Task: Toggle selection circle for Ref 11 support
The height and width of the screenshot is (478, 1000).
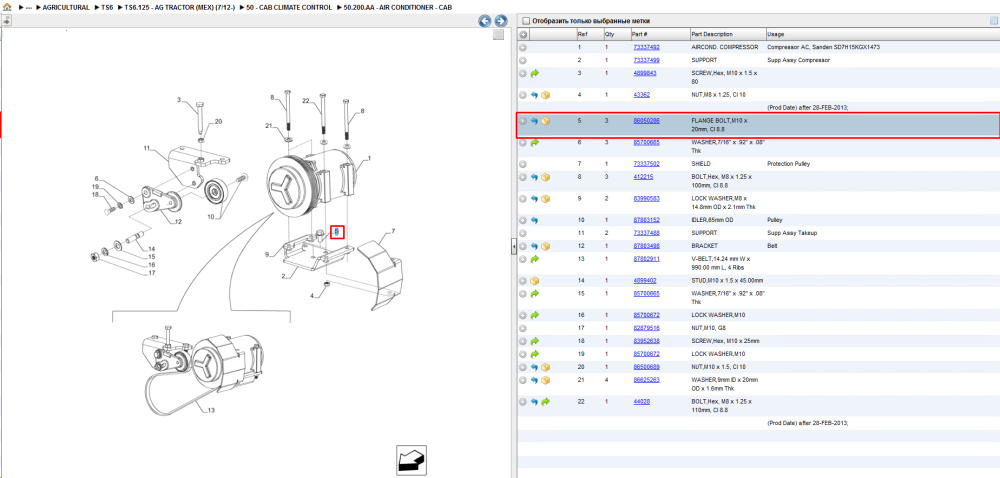Action: point(523,233)
